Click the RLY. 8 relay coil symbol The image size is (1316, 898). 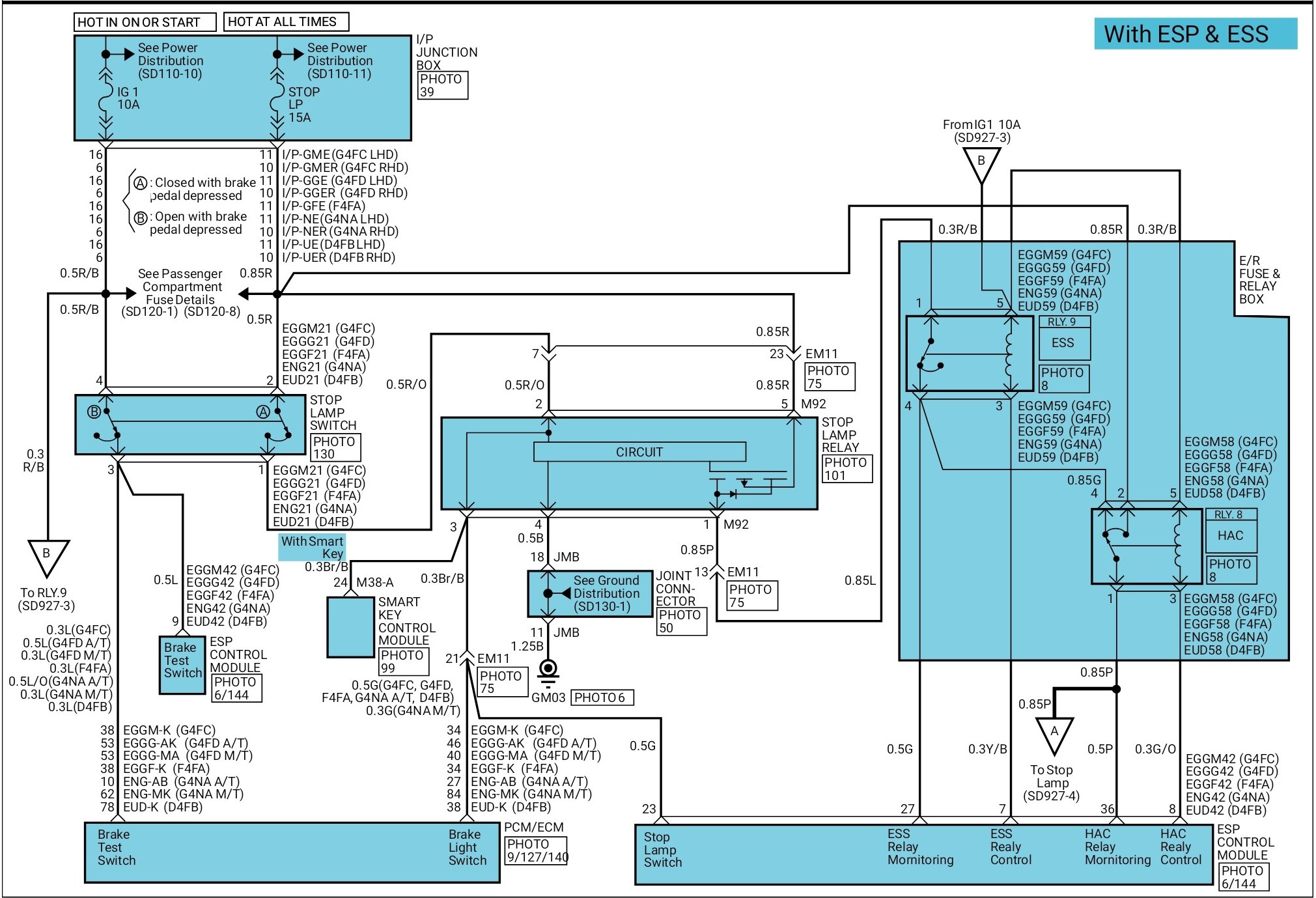click(1179, 546)
